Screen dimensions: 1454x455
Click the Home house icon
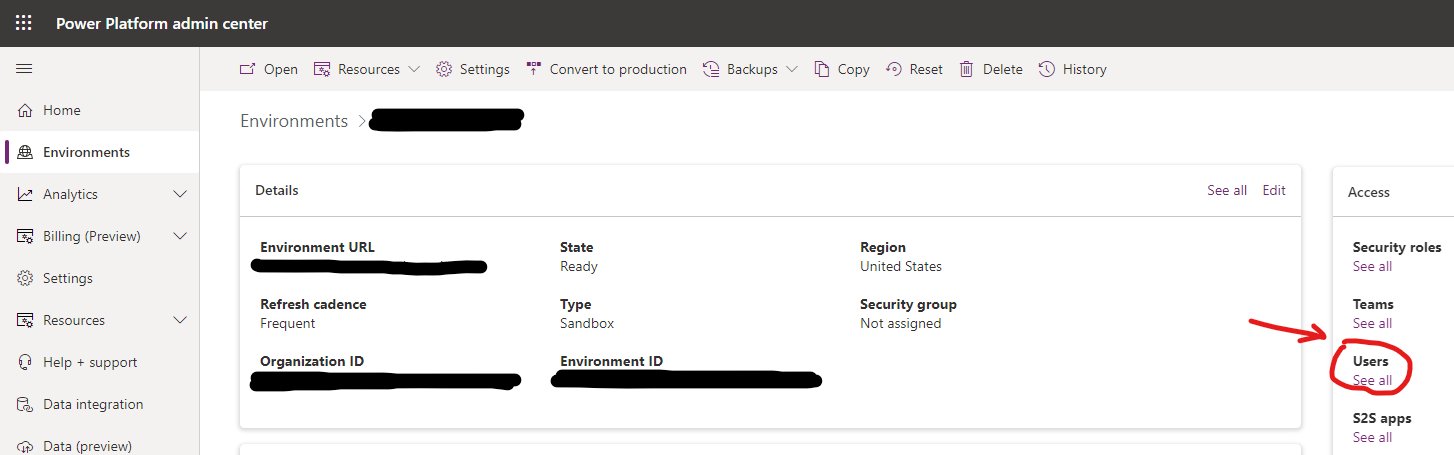click(x=25, y=110)
